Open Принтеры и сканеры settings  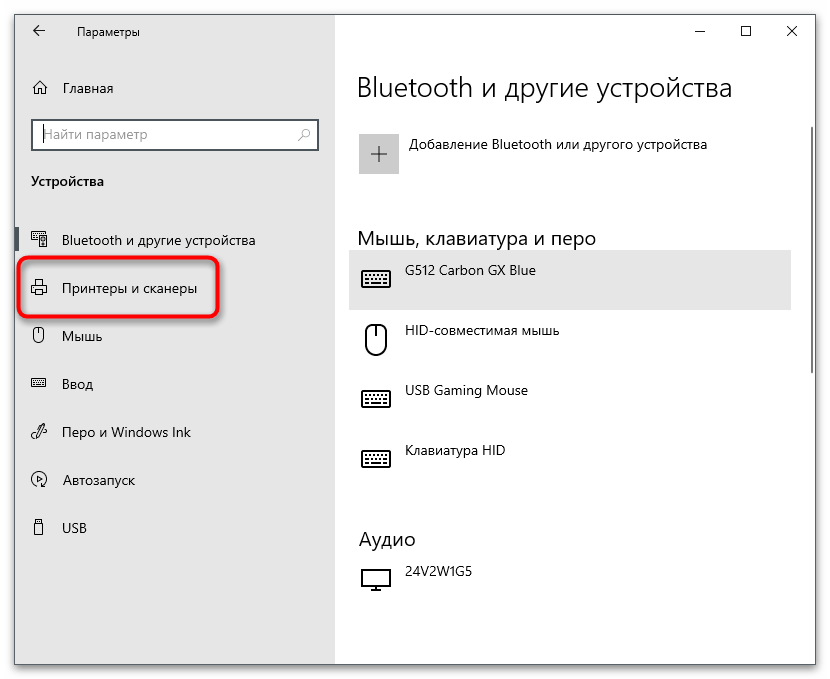129,289
